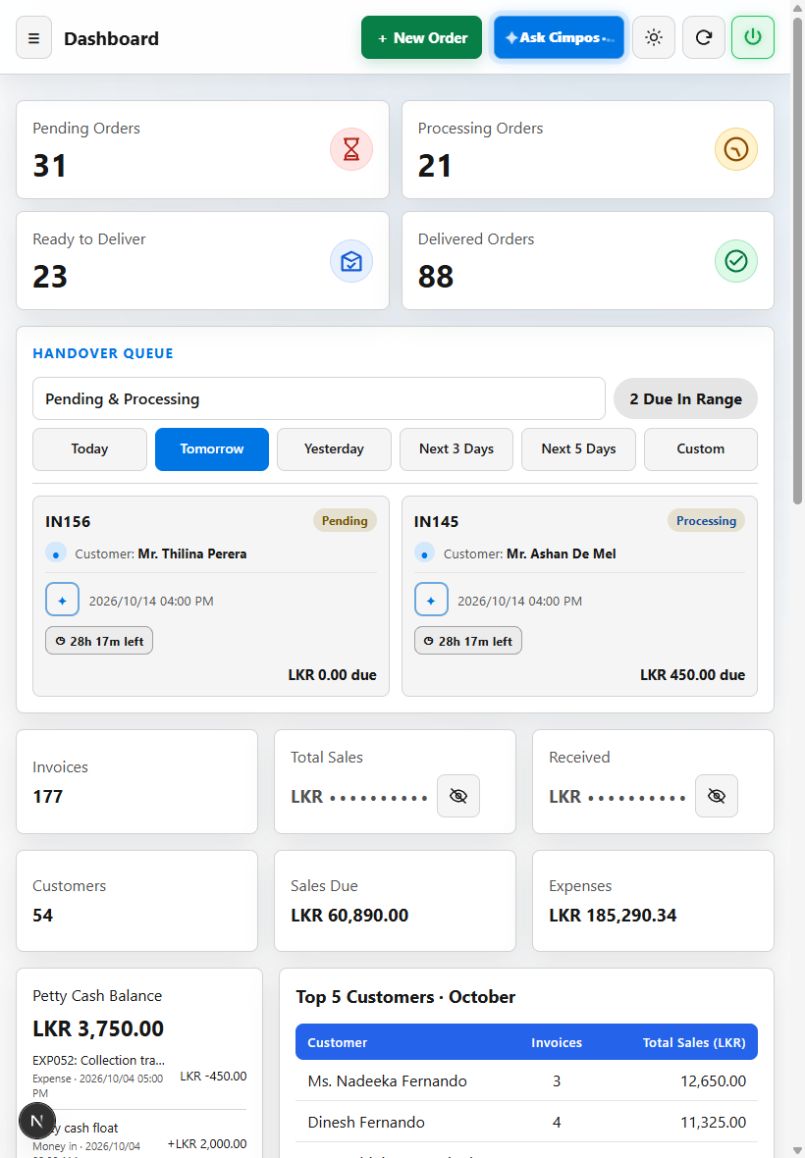Open the Ready to Deliver card

click(x=202, y=261)
